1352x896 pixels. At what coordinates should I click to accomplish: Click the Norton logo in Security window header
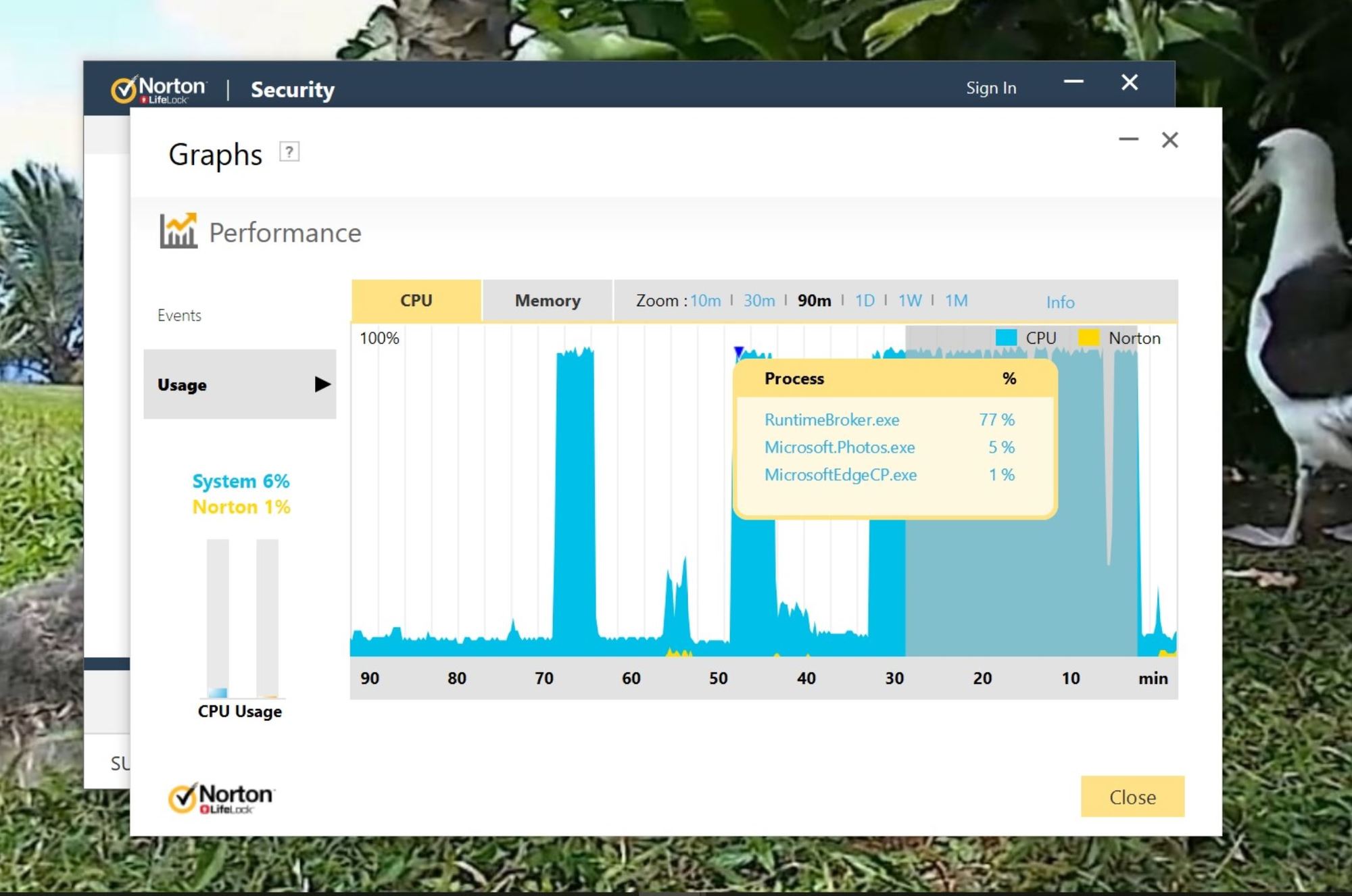(159, 89)
